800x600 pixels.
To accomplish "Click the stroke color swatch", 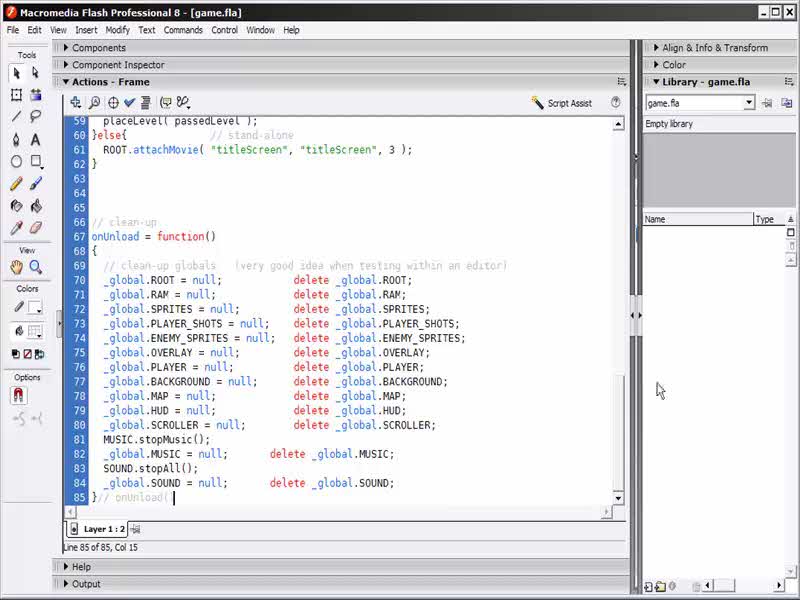I will (x=35, y=307).
